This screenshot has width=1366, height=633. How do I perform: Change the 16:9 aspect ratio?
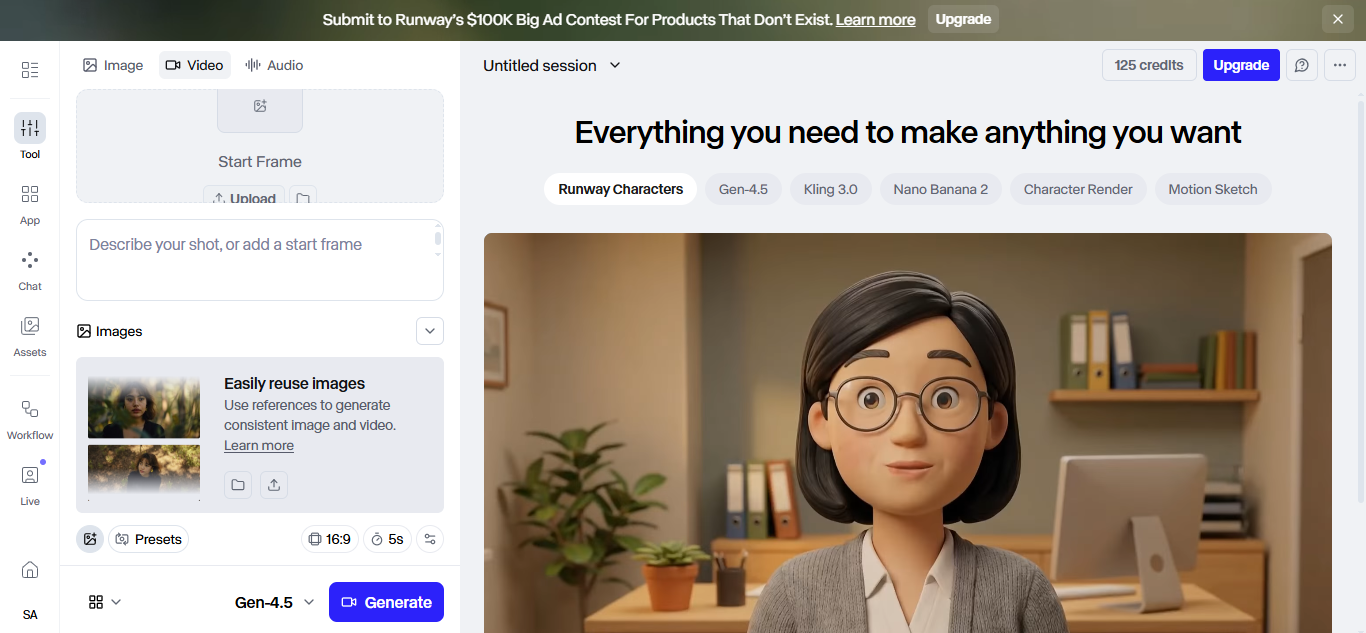[x=330, y=539]
